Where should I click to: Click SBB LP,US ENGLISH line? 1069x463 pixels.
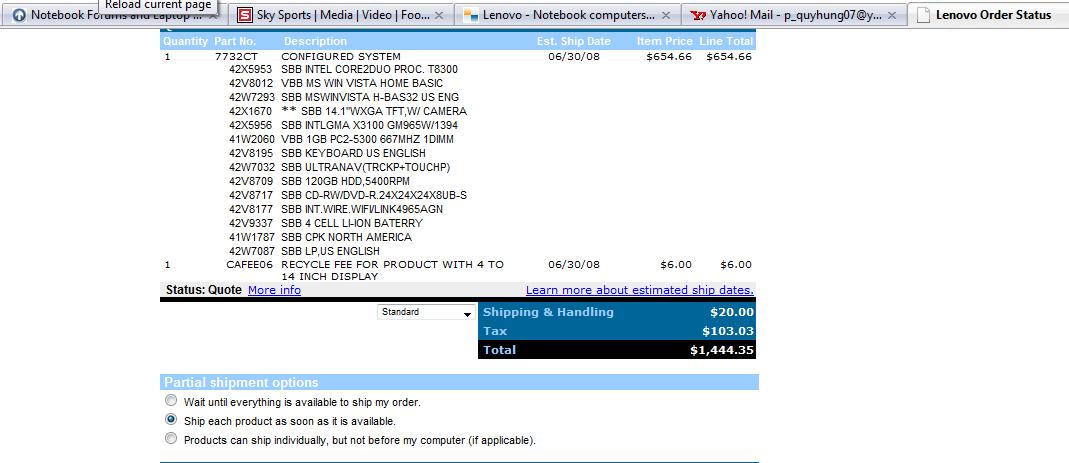pos(331,251)
